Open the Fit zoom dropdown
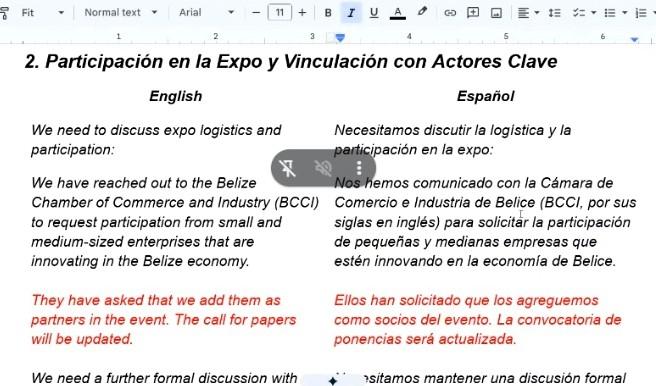Image resolution: width=656 pixels, height=386 pixels. click(42, 13)
